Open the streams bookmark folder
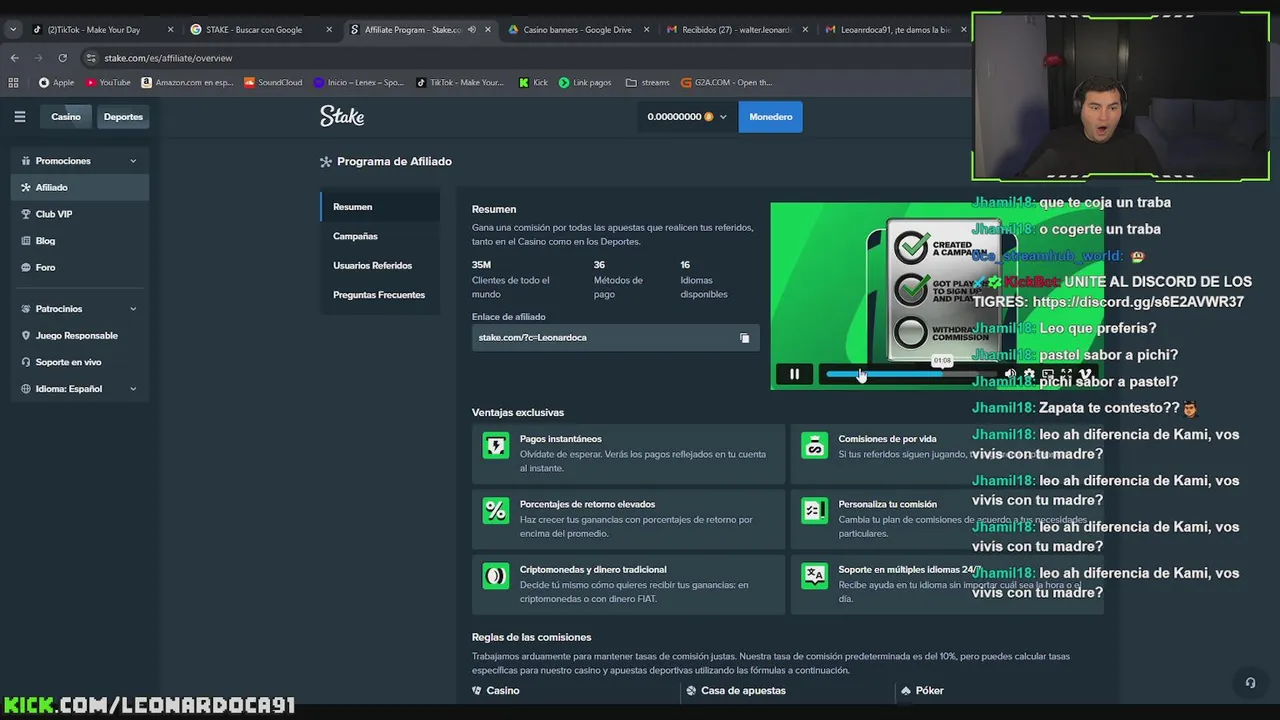 click(648, 83)
